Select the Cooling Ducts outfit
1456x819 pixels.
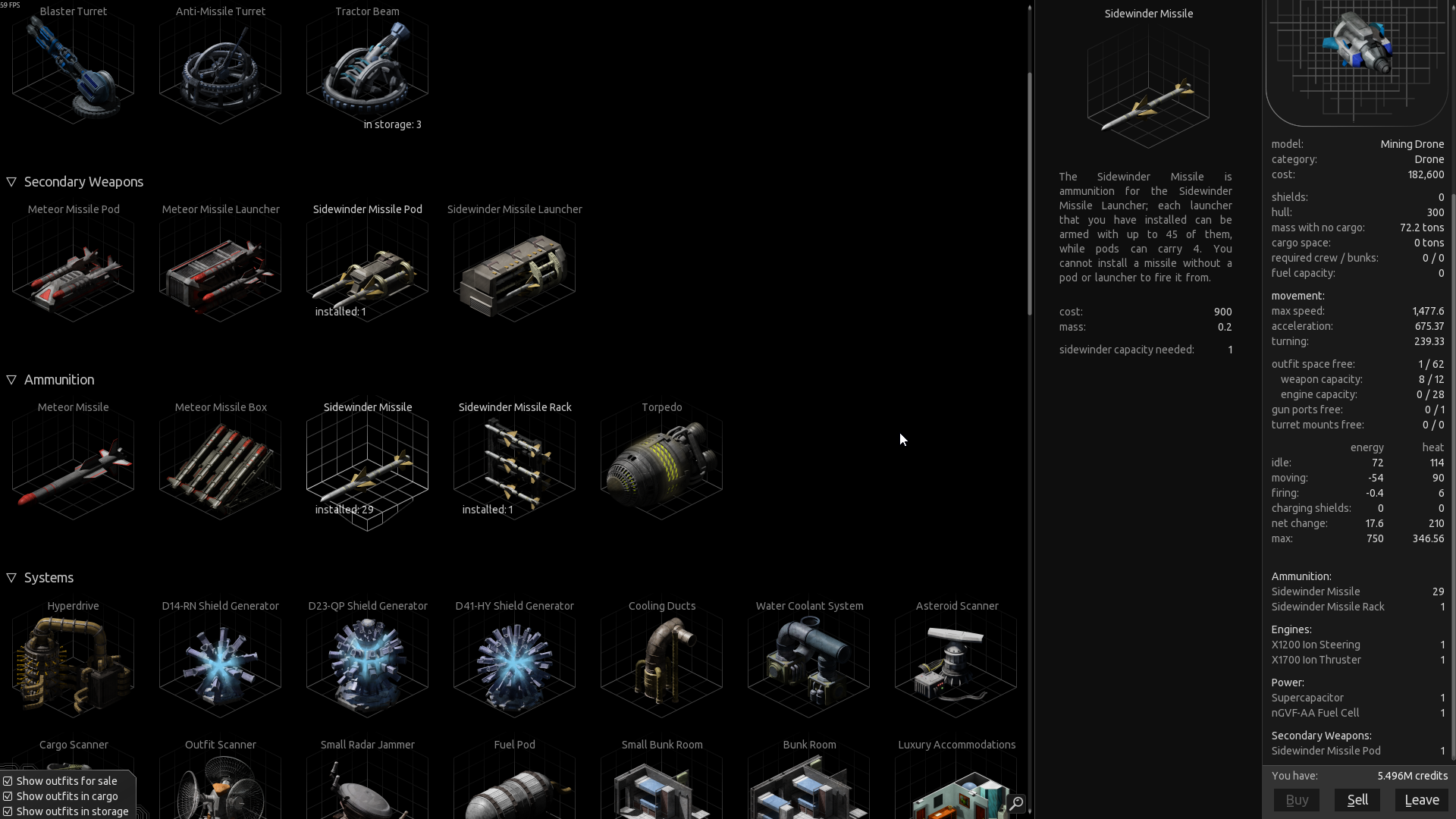coord(662,659)
